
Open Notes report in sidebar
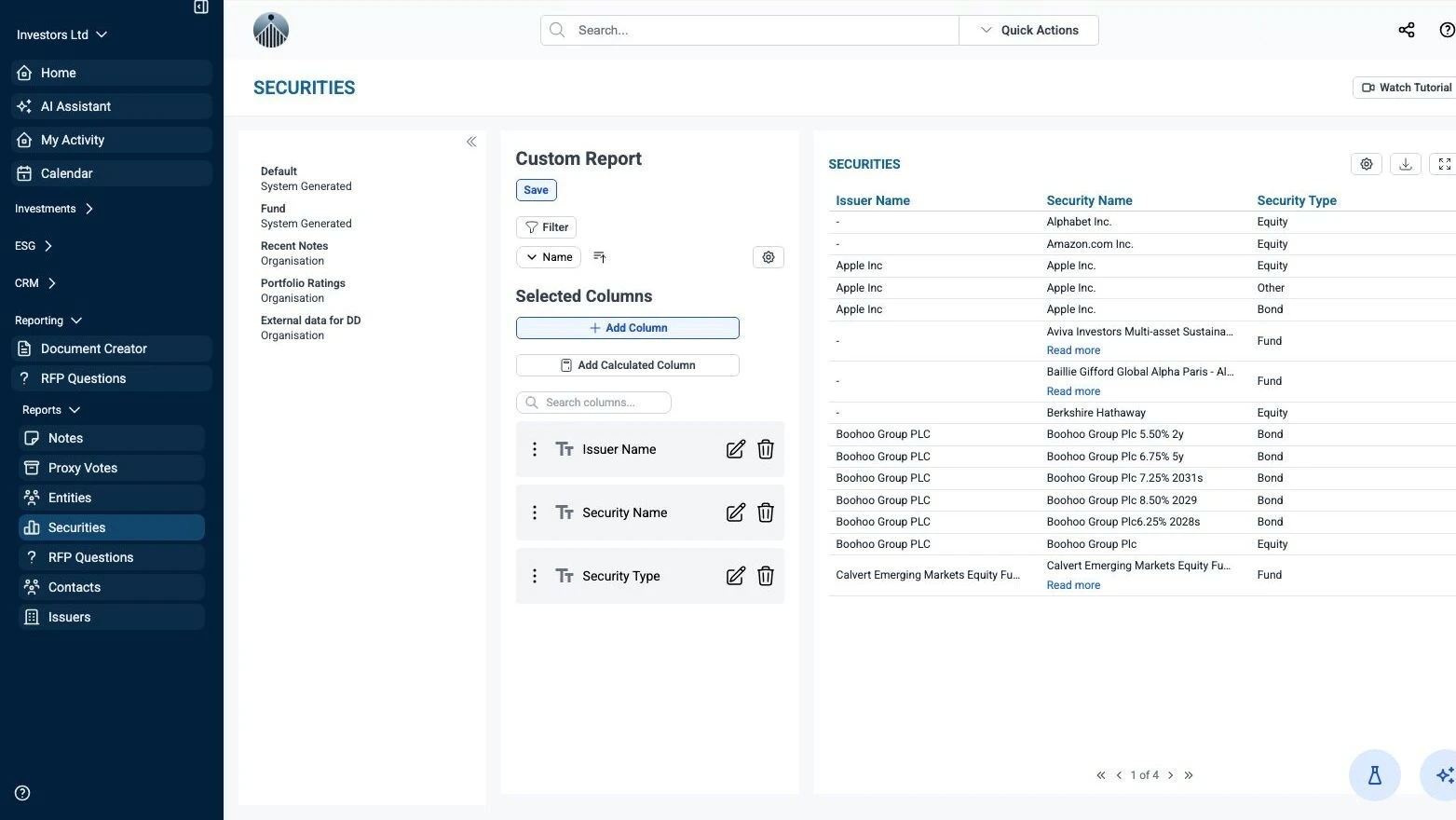(x=112, y=438)
